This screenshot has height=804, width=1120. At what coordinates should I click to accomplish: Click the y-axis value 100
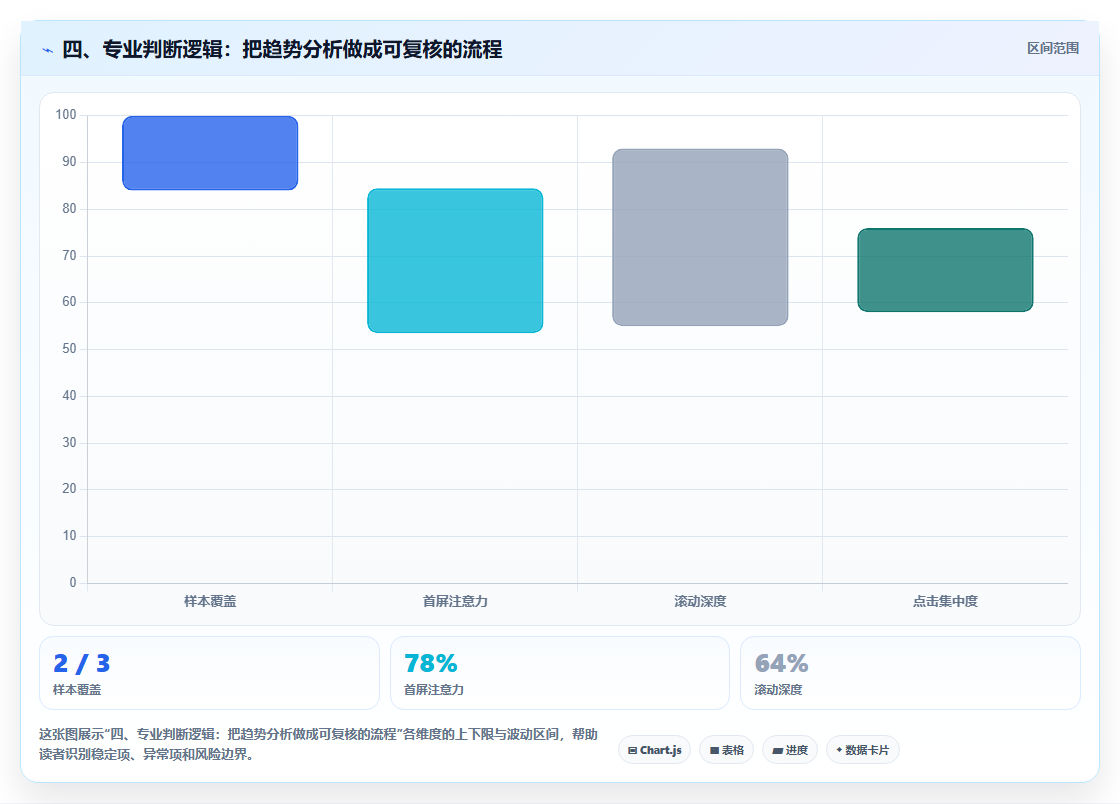66,114
